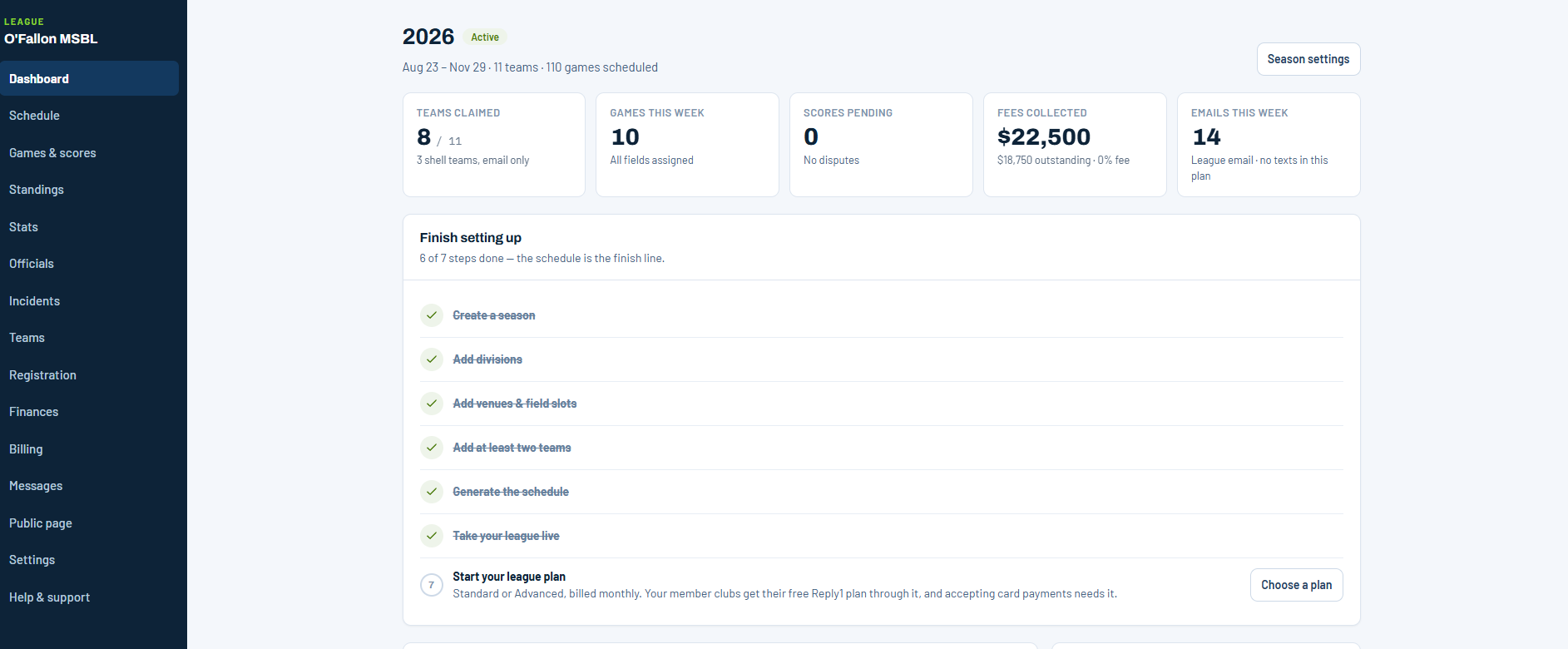Click the checkmark beside Generate the schedule
Screen dimensions: 1568x649
click(431, 492)
